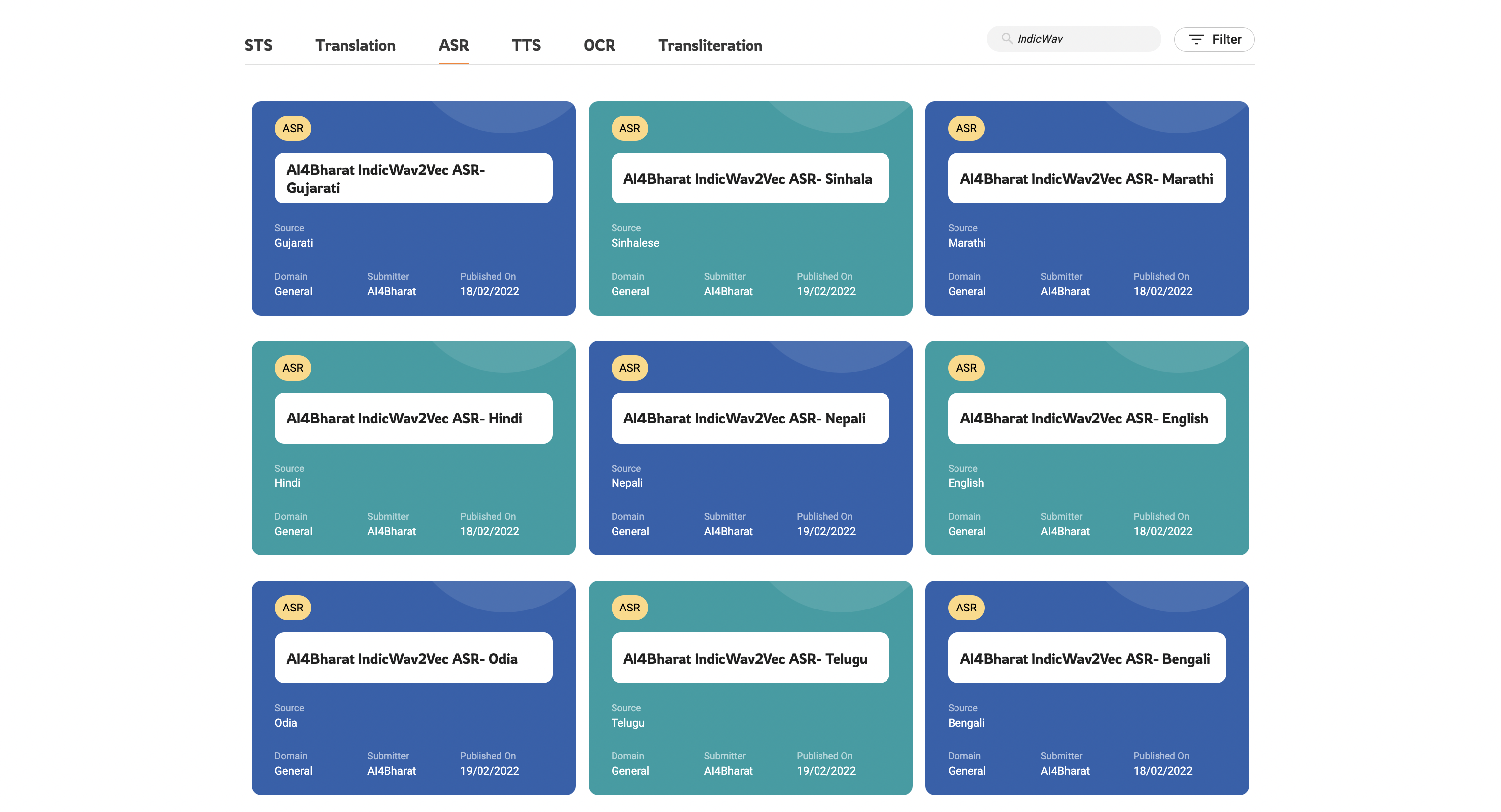
Task: Click the ASR badge on Gujarati card
Action: [292, 128]
